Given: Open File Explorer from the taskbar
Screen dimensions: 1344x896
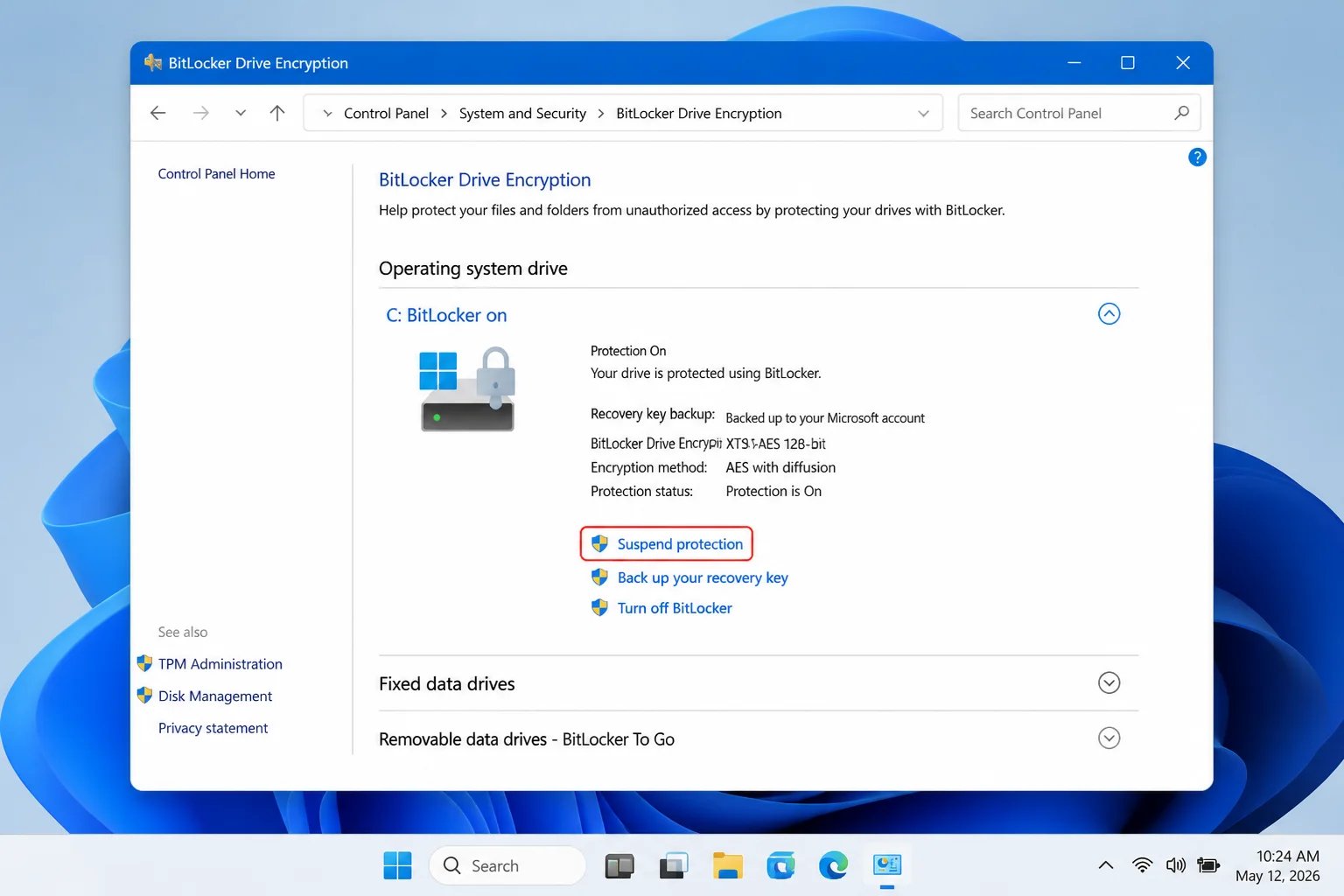Looking at the screenshot, I should [727, 866].
